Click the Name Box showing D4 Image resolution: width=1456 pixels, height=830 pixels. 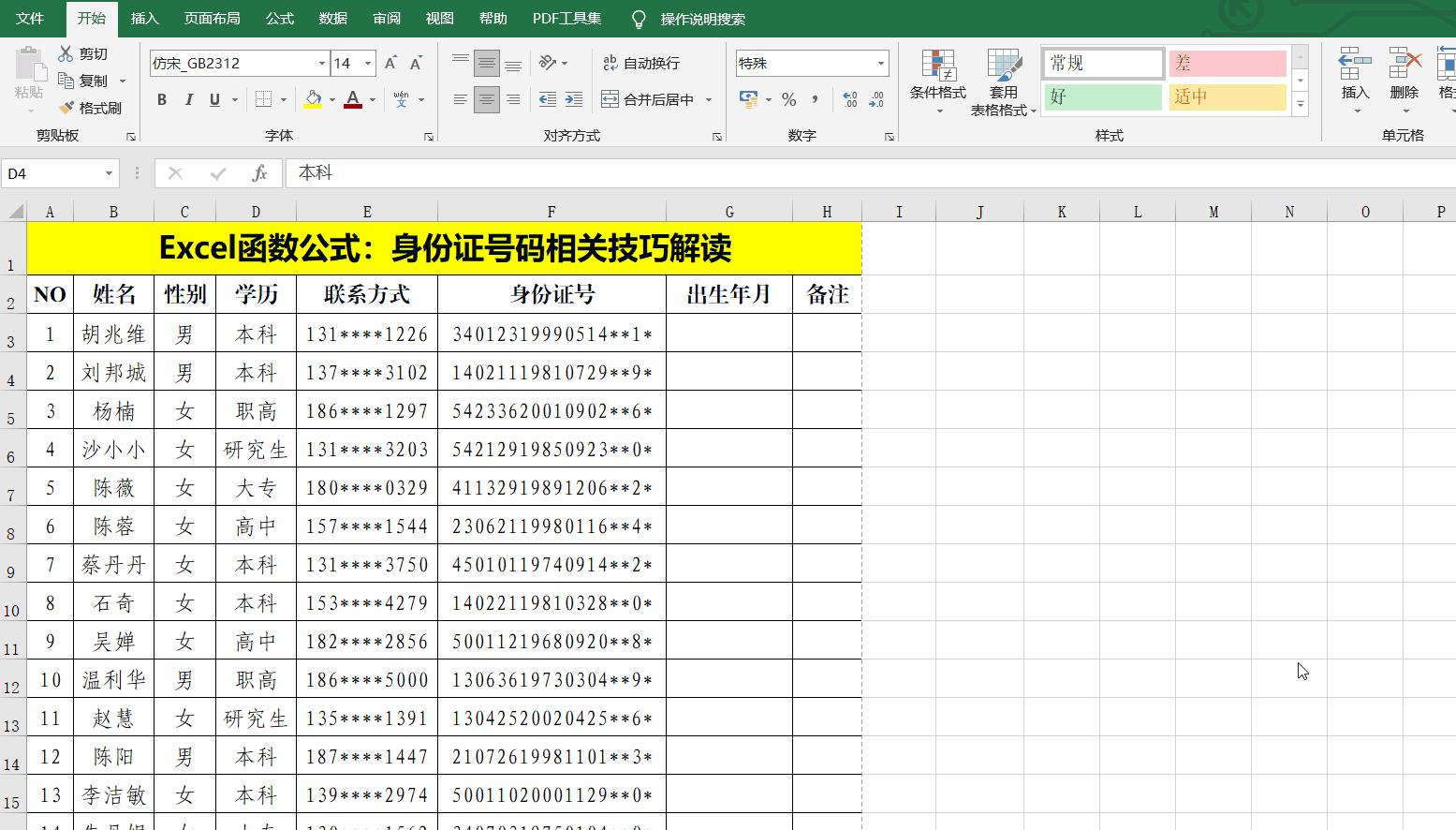click(53, 173)
